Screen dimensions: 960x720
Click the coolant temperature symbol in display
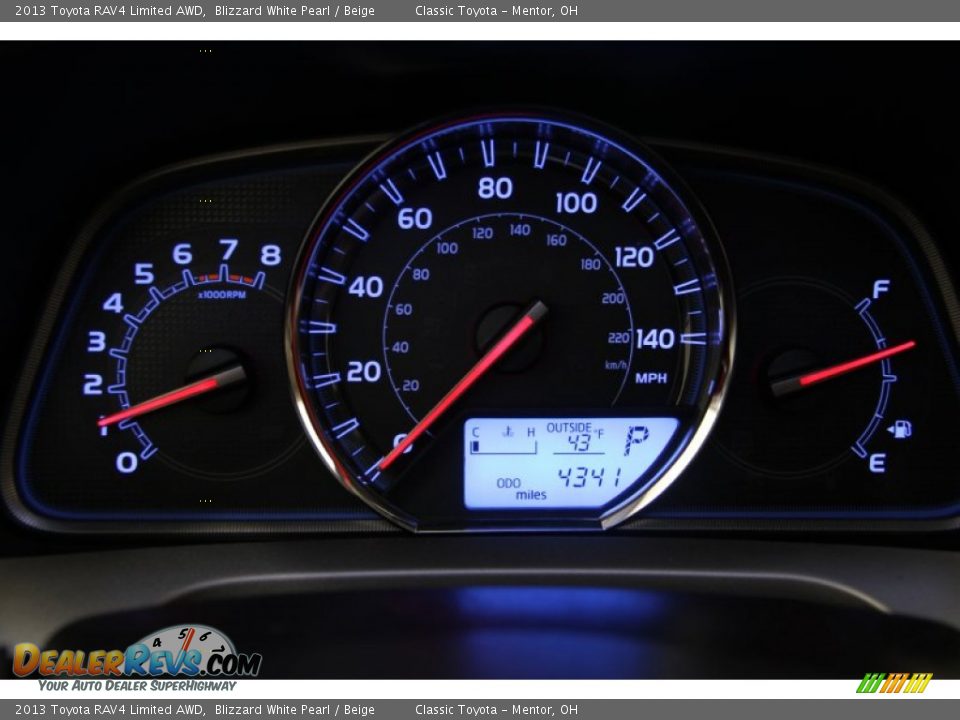pos(508,432)
